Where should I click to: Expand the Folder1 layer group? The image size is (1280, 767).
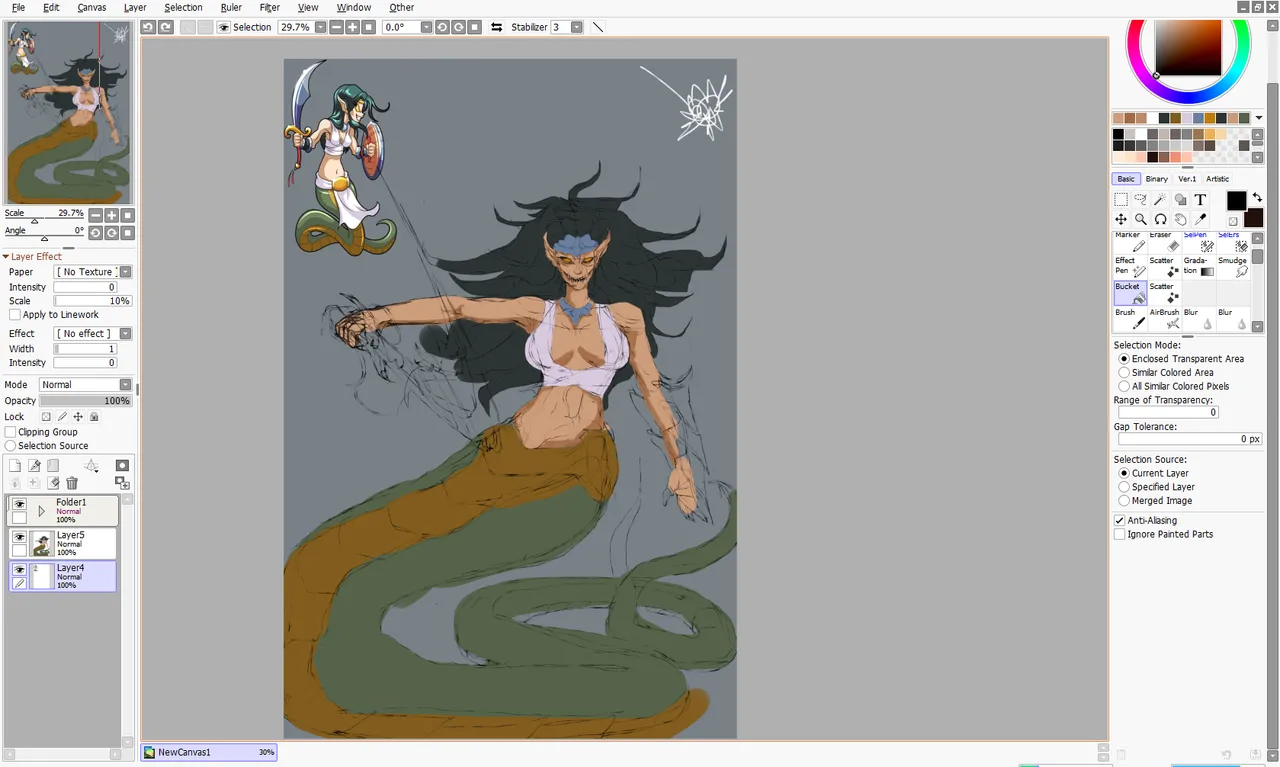pyautogui.click(x=41, y=511)
